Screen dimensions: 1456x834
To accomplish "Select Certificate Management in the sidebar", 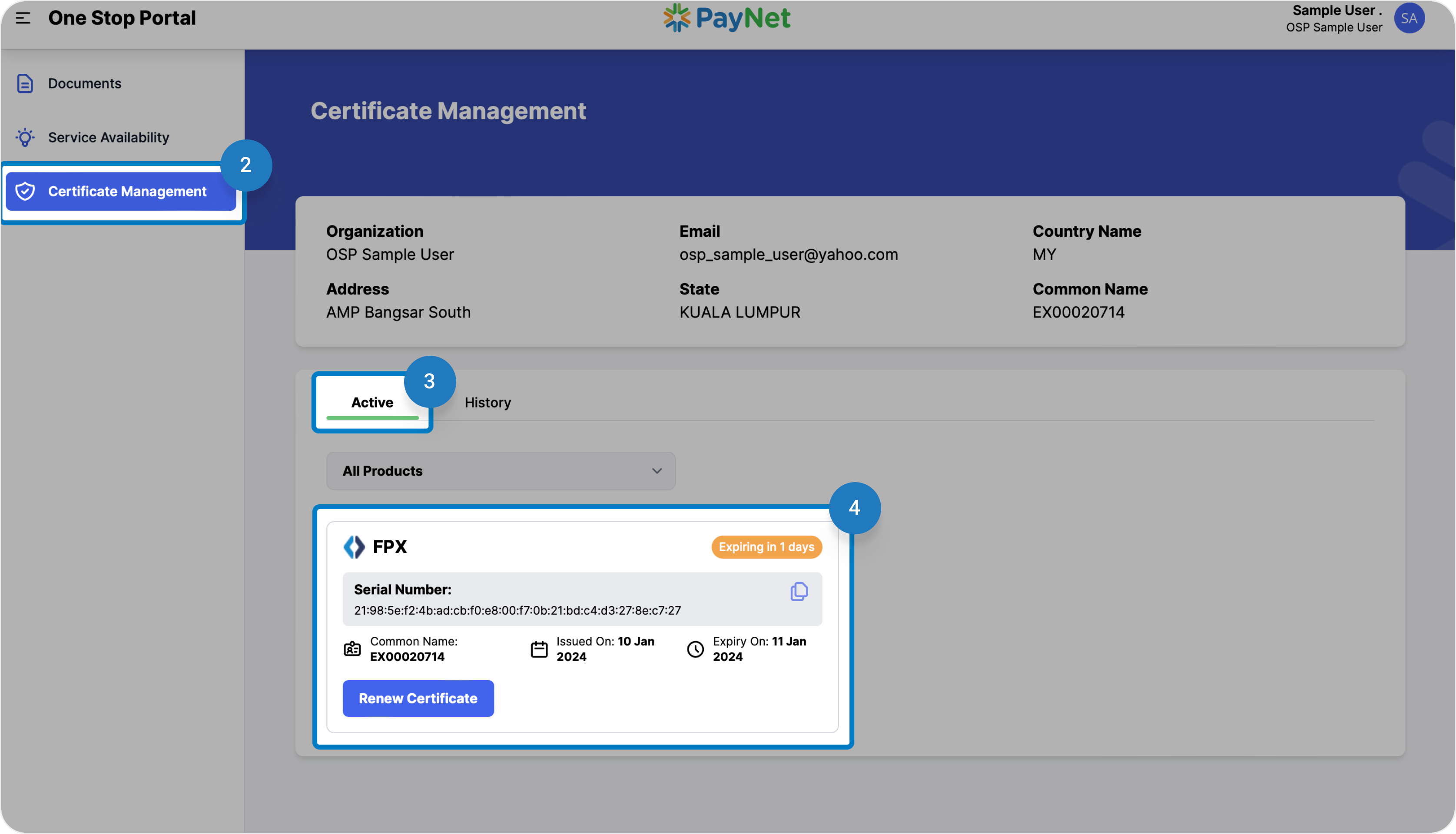I will 121,191.
